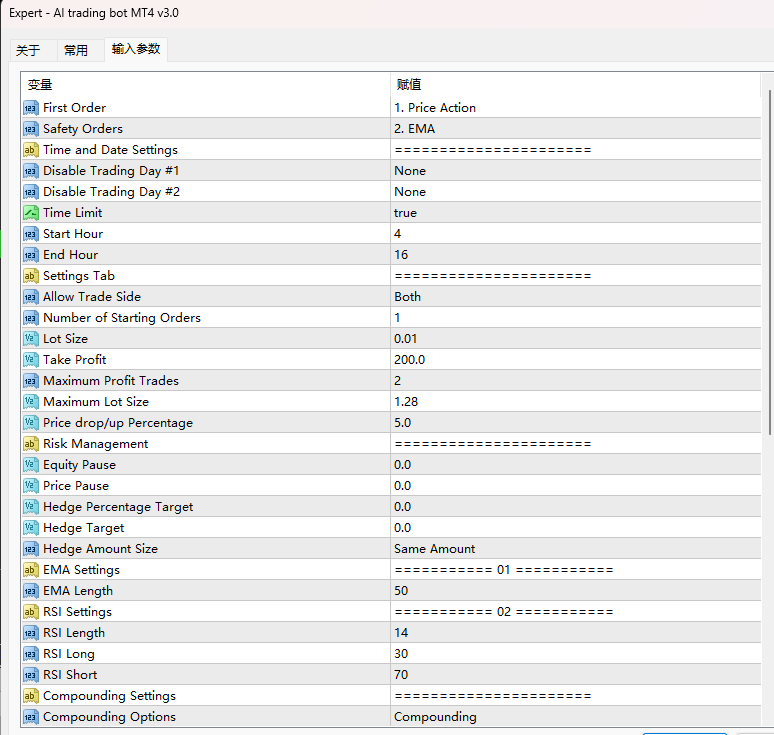The width and height of the screenshot is (774, 735).
Task: Click the string icon beside Time and Date Settings
Action: click(31, 150)
